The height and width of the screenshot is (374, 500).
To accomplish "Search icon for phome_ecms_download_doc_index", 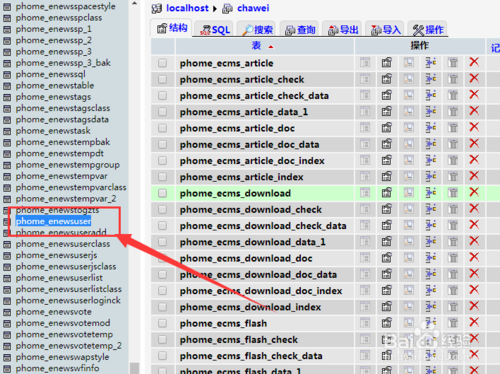I will (x=409, y=290).
